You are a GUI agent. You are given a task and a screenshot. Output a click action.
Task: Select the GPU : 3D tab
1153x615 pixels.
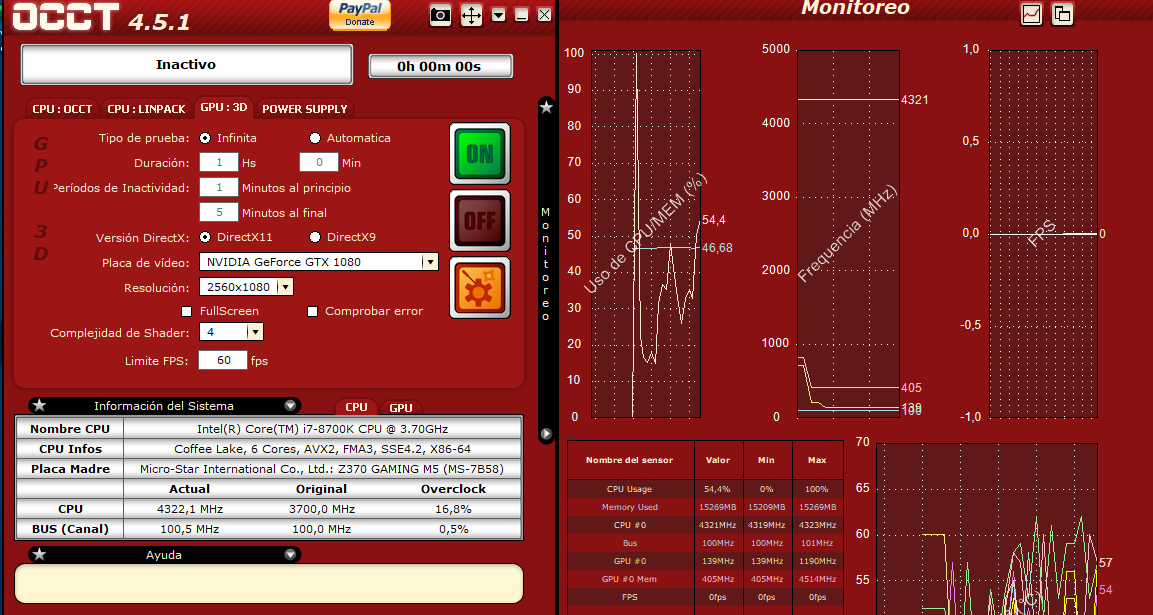pyautogui.click(x=224, y=107)
